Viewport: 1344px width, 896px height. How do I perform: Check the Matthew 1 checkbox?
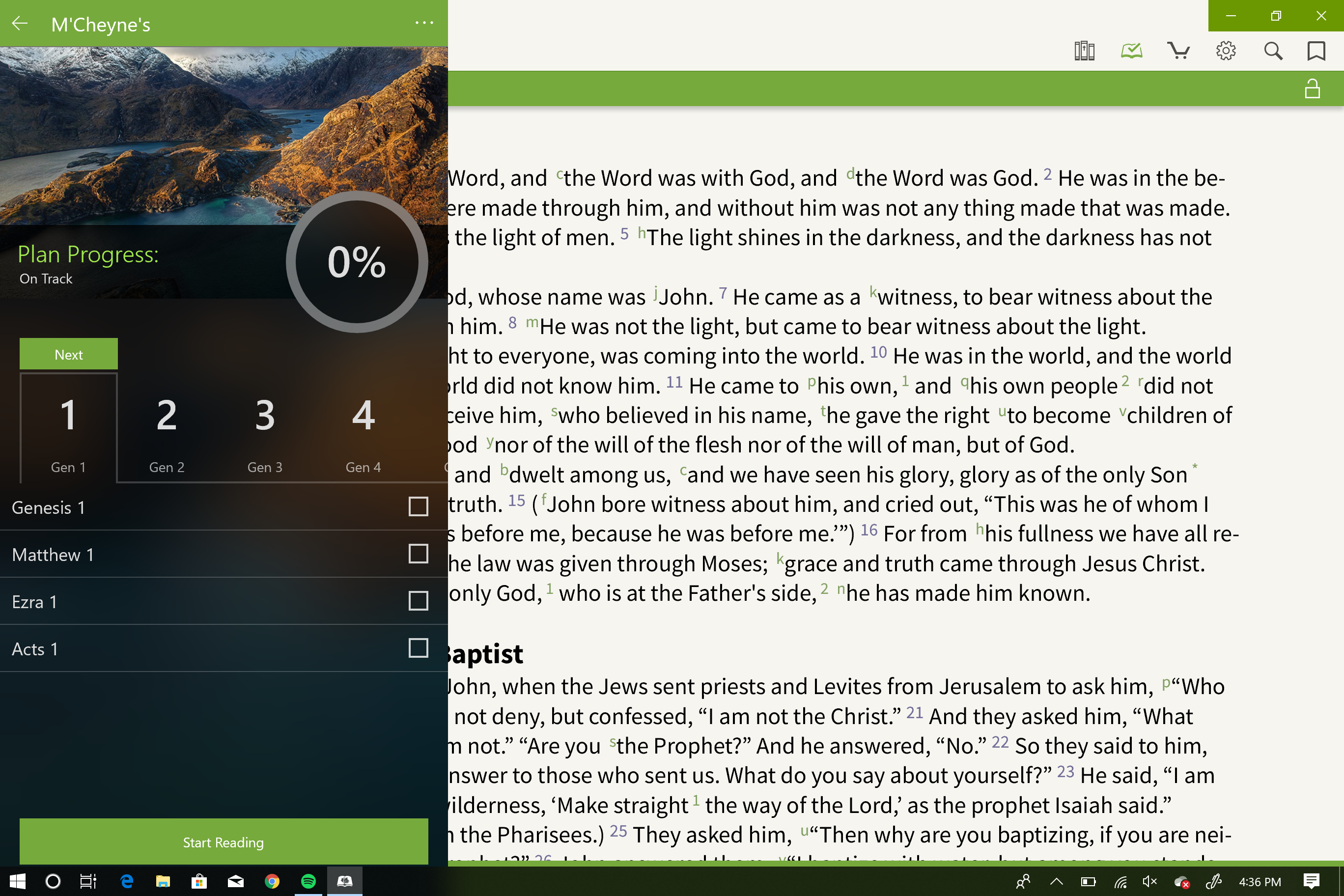[x=419, y=554]
